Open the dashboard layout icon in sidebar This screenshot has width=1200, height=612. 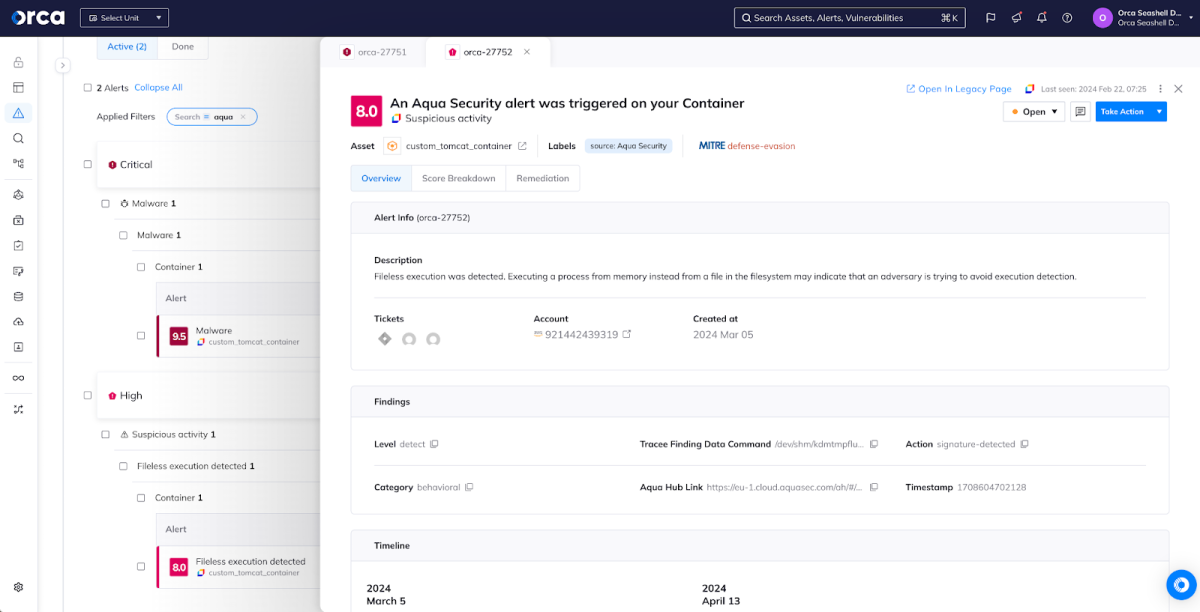pyautogui.click(x=18, y=88)
